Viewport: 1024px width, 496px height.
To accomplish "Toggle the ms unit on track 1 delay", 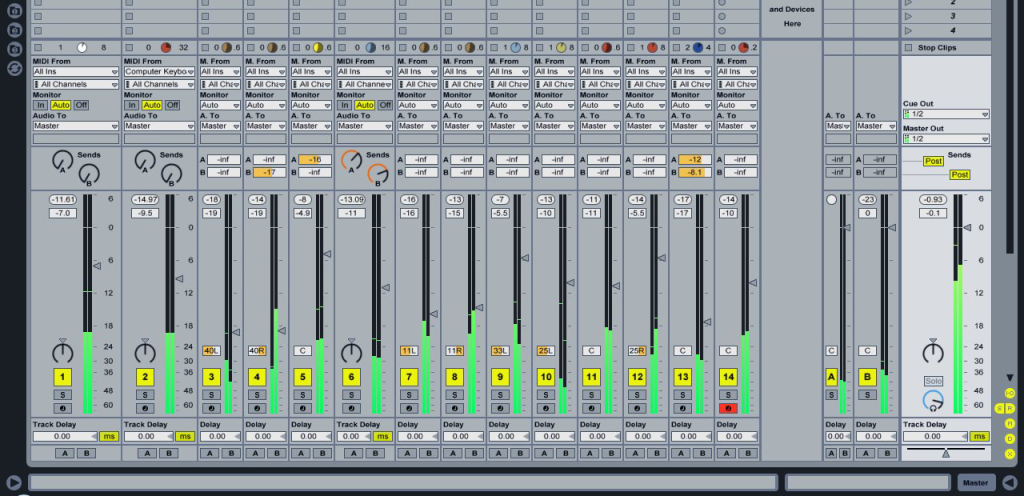I will 109,437.
